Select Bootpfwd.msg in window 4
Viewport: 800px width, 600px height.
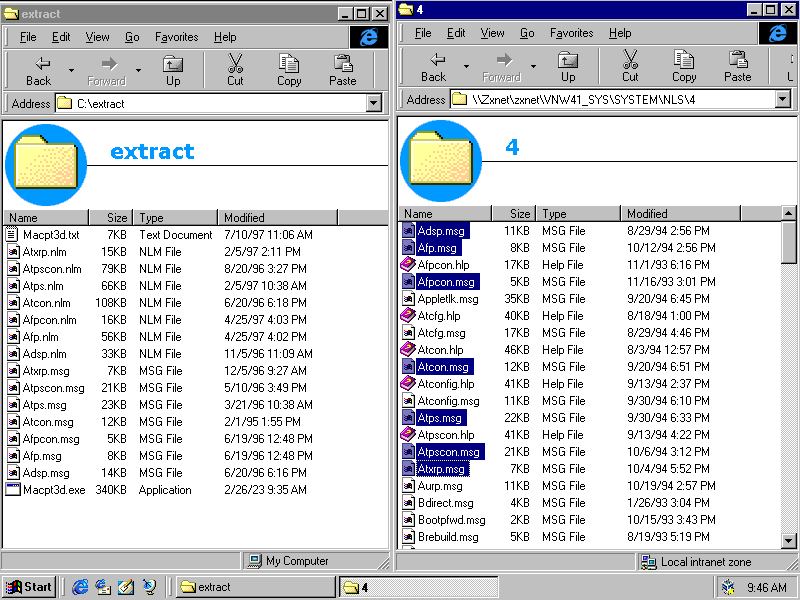(x=452, y=520)
